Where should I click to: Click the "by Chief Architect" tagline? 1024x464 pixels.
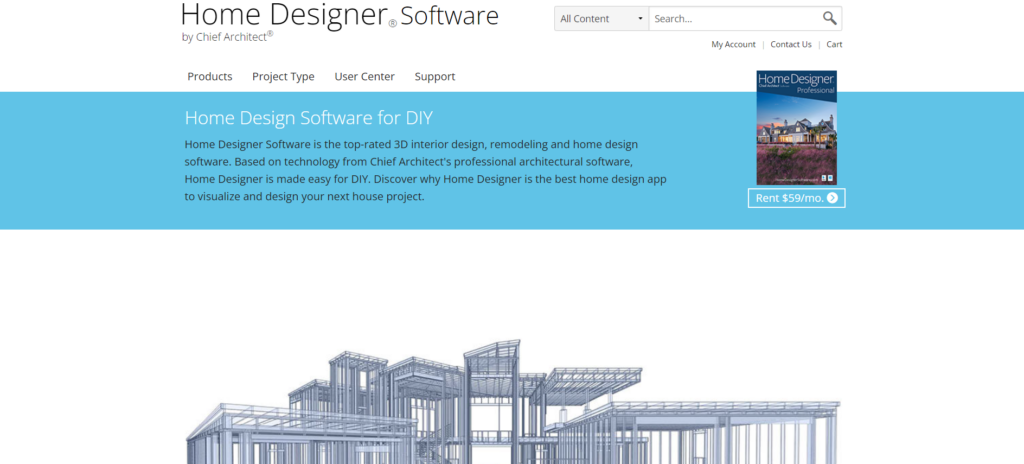pyautogui.click(x=227, y=38)
